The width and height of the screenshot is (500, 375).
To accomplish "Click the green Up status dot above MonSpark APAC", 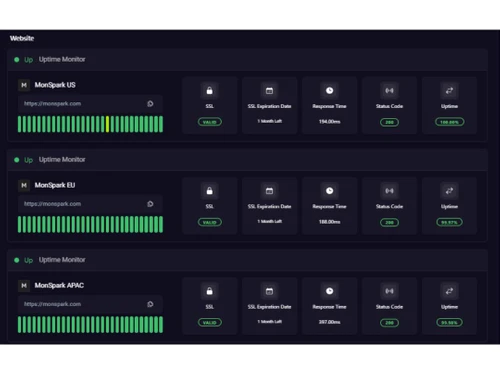I will (x=17, y=260).
